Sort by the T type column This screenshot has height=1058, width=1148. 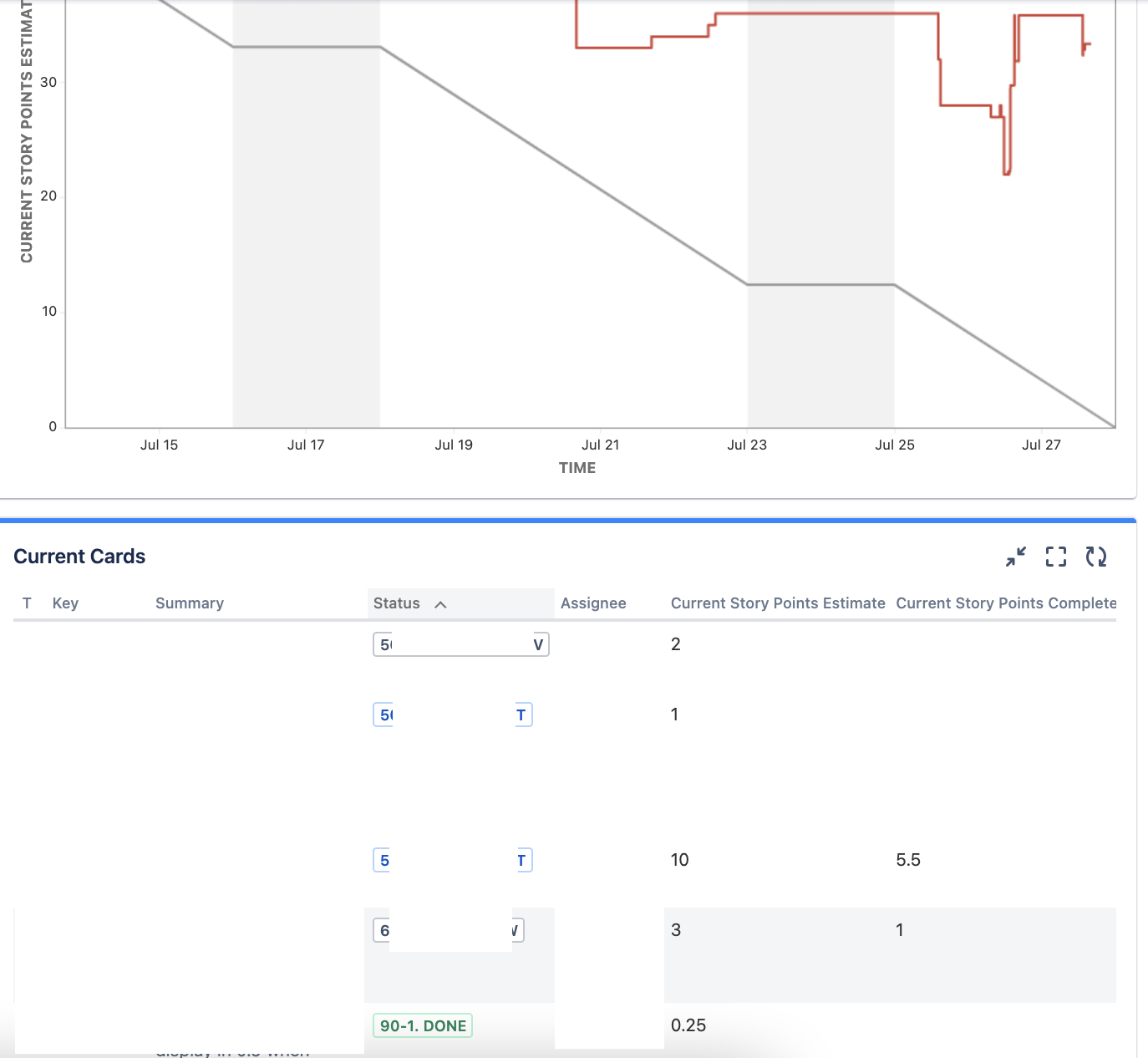pos(27,603)
